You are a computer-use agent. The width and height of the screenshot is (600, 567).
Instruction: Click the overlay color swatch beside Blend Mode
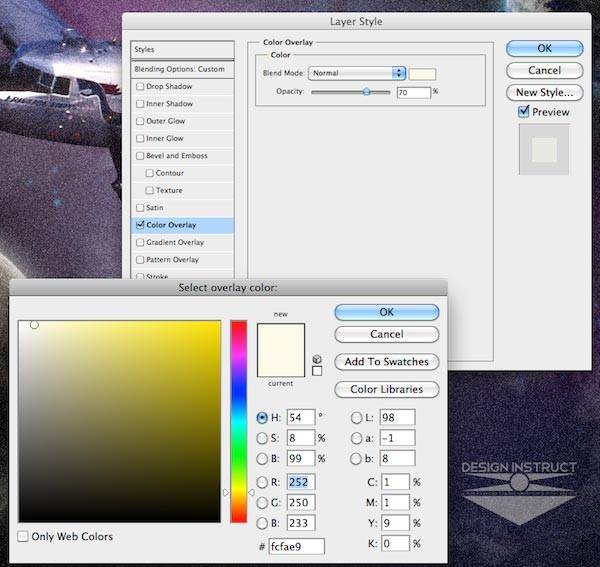coord(424,73)
